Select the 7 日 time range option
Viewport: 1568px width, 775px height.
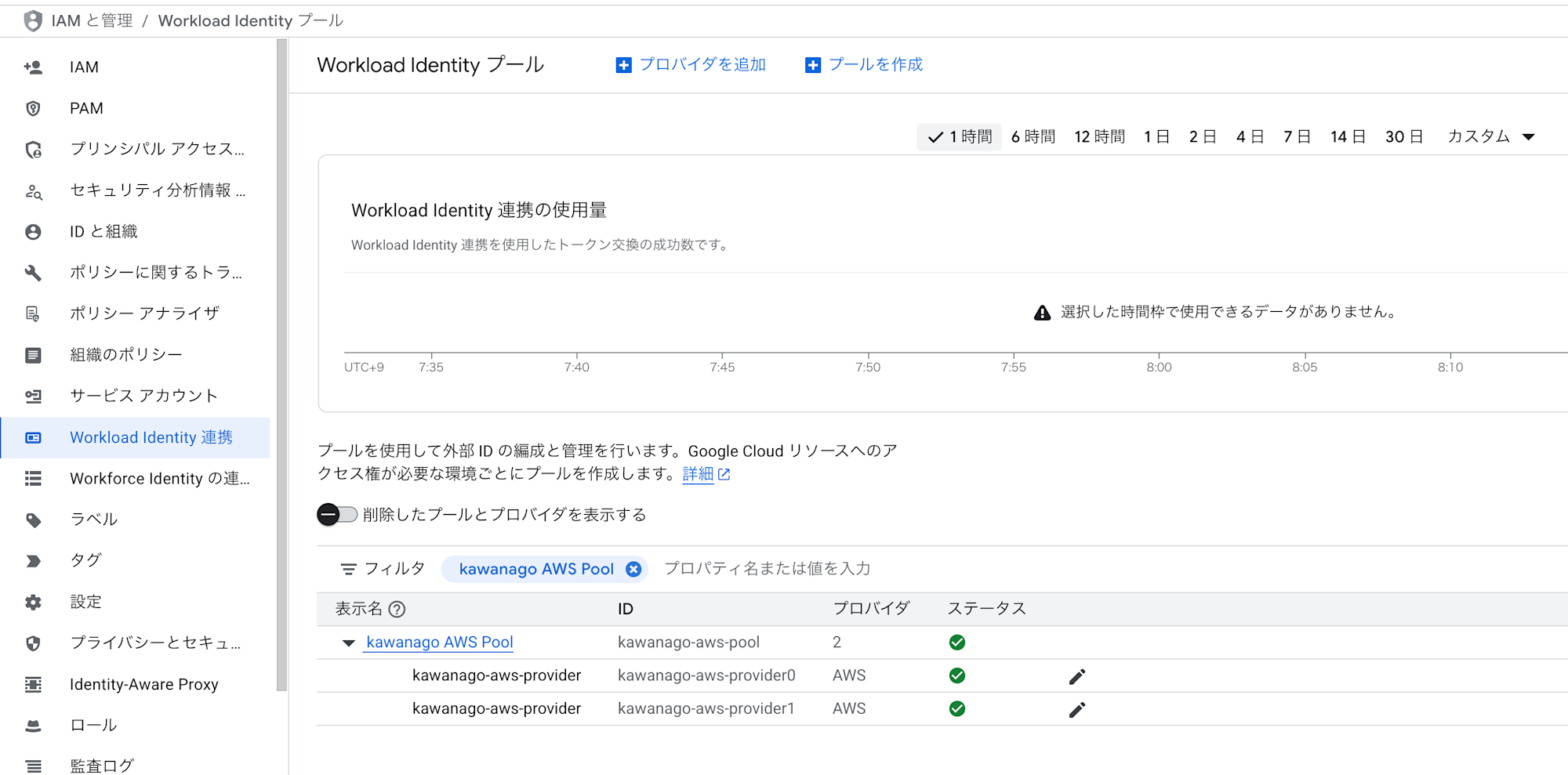click(1297, 137)
